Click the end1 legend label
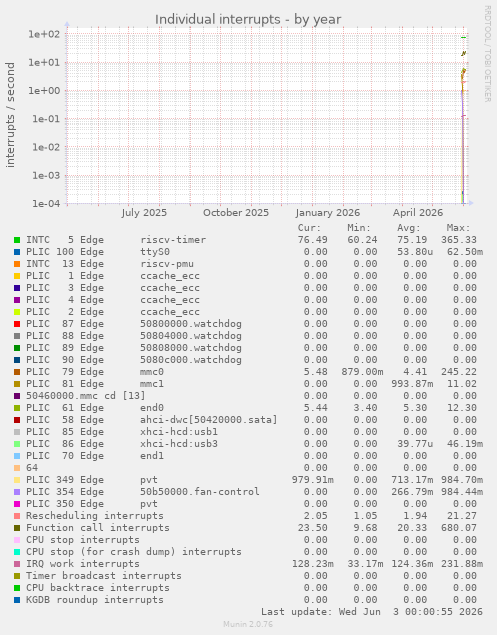Image resolution: width=497 pixels, height=635 pixels. pyautogui.click(x=152, y=456)
